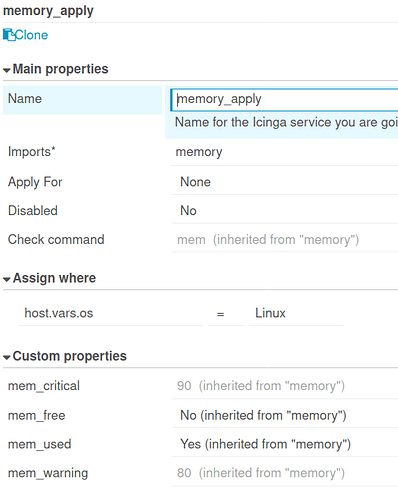Open the mem_free dropdown

tap(285, 415)
